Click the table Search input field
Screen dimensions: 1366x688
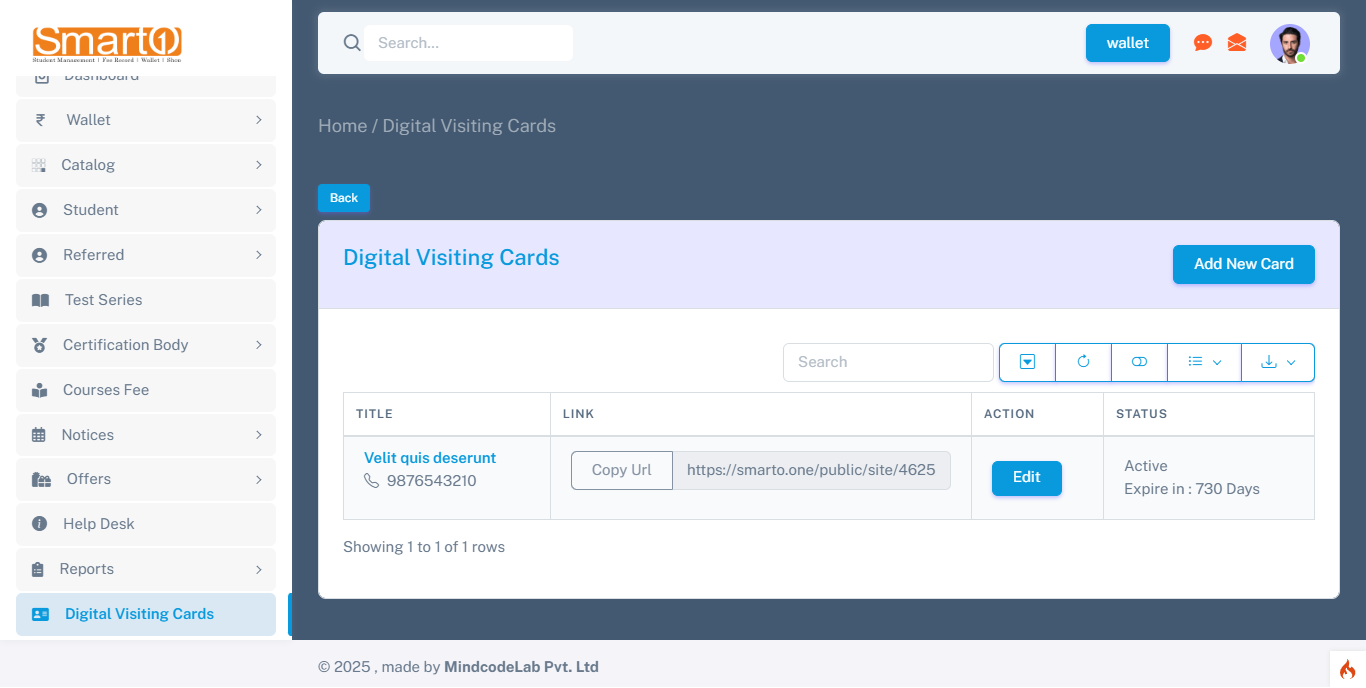point(887,362)
